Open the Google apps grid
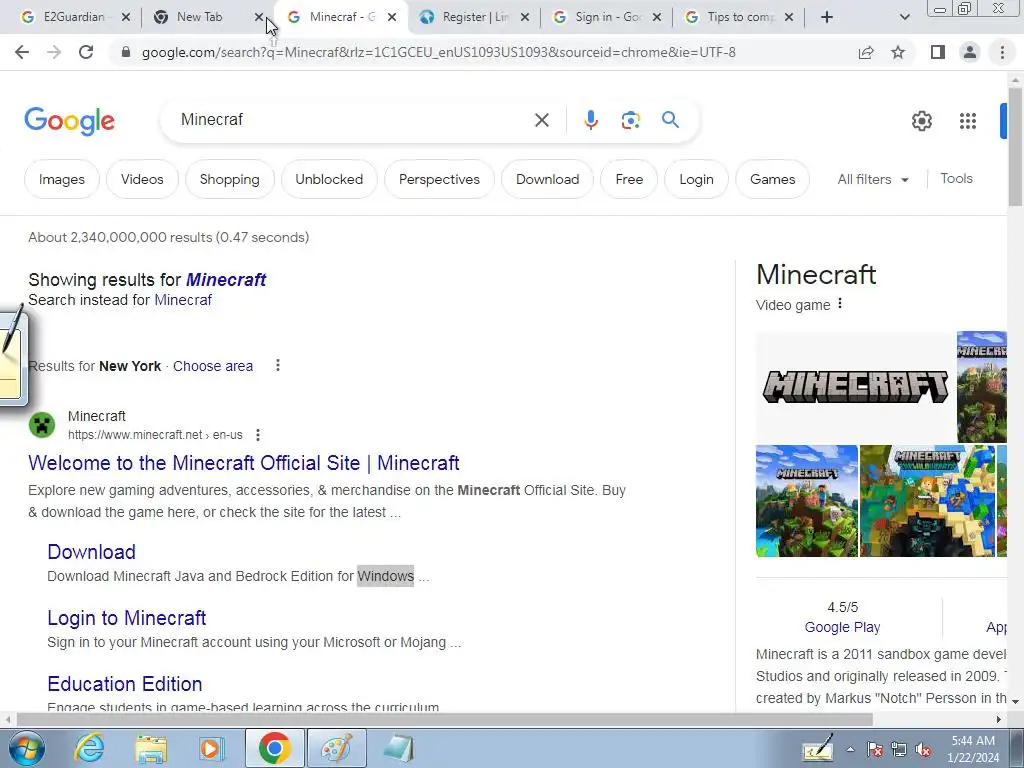Image resolution: width=1024 pixels, height=768 pixels. (x=968, y=121)
